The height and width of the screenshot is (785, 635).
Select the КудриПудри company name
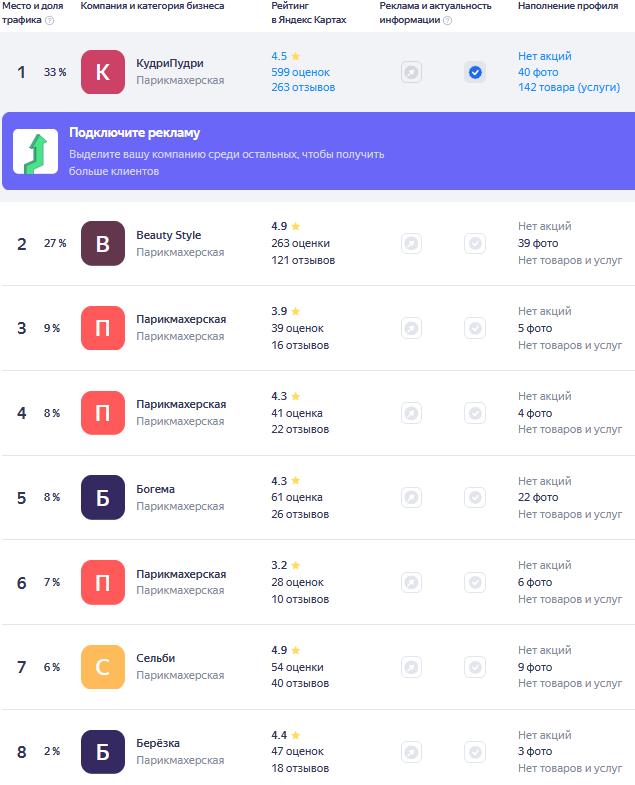click(170, 63)
